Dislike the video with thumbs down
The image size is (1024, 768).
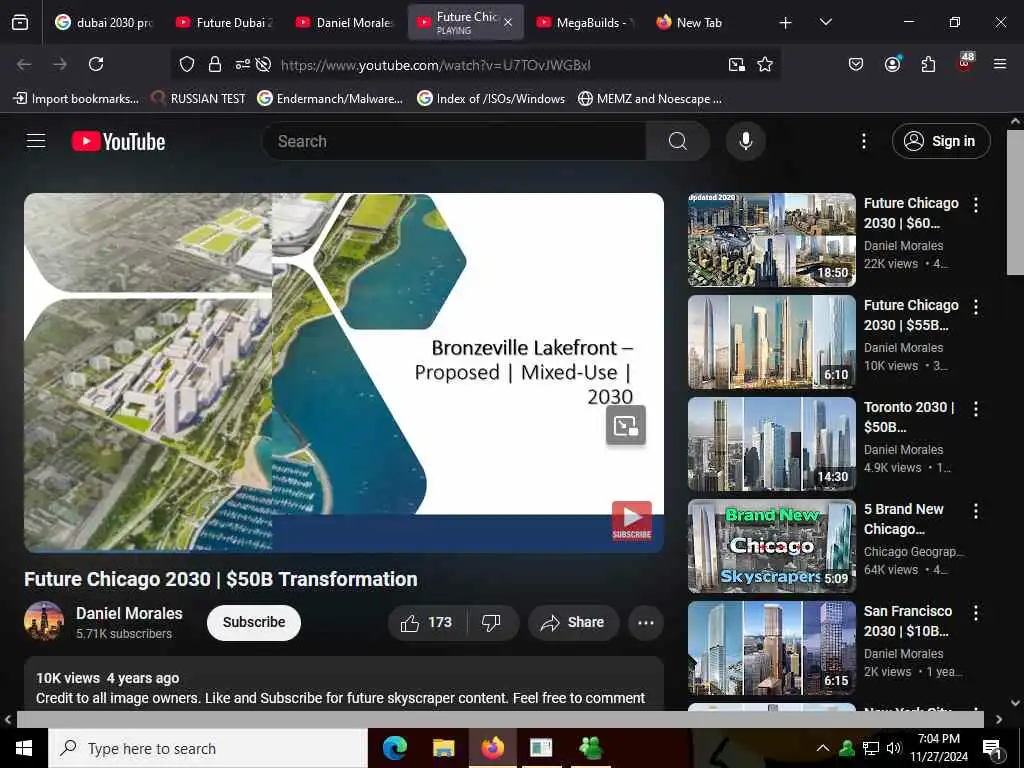click(x=492, y=622)
